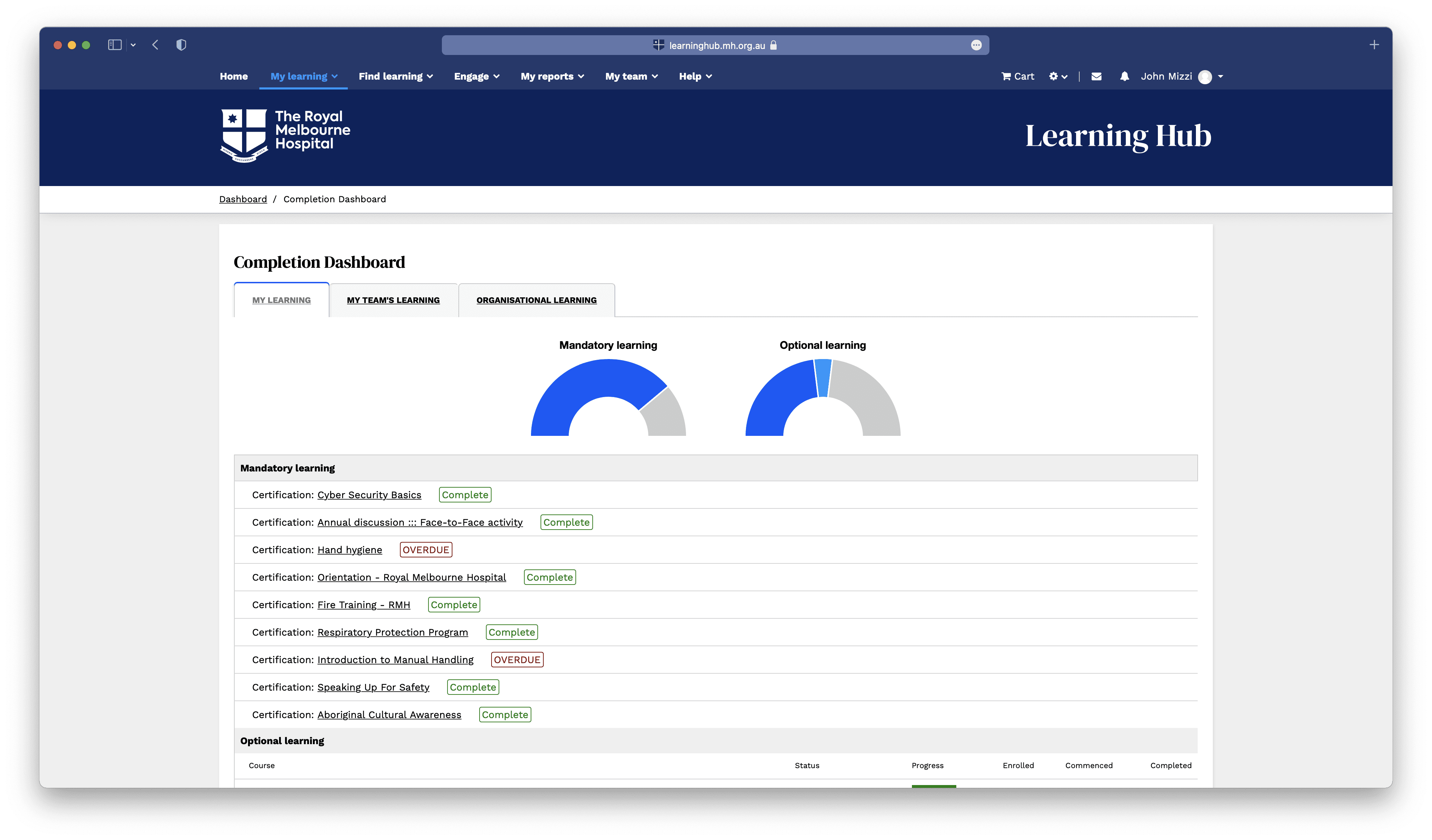Click the John Mizzi avatar picture
The image size is (1432, 840).
tap(1205, 77)
